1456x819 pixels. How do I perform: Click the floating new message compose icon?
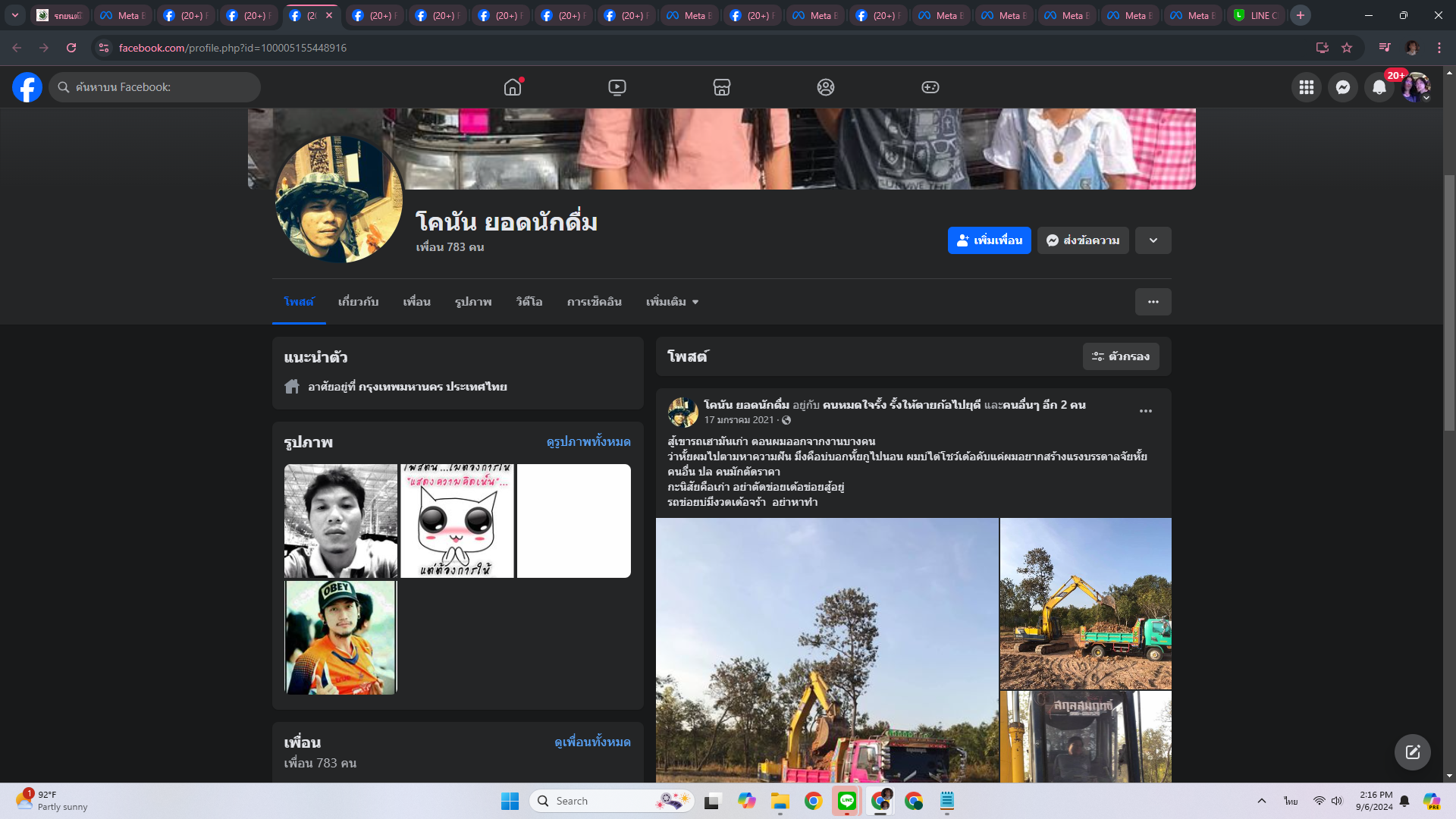coord(1412,752)
